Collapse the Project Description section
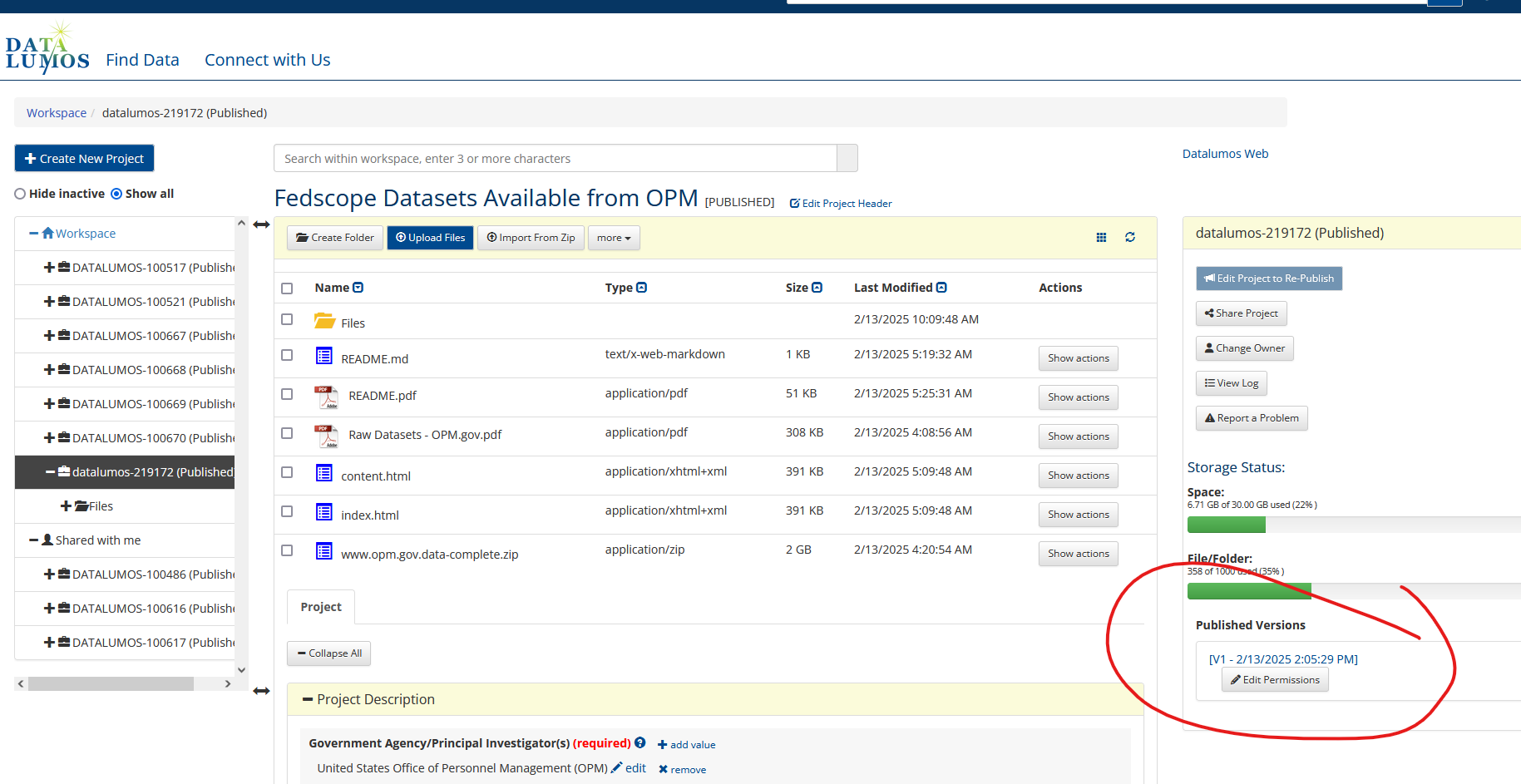The width and height of the screenshot is (1521, 784). click(306, 698)
